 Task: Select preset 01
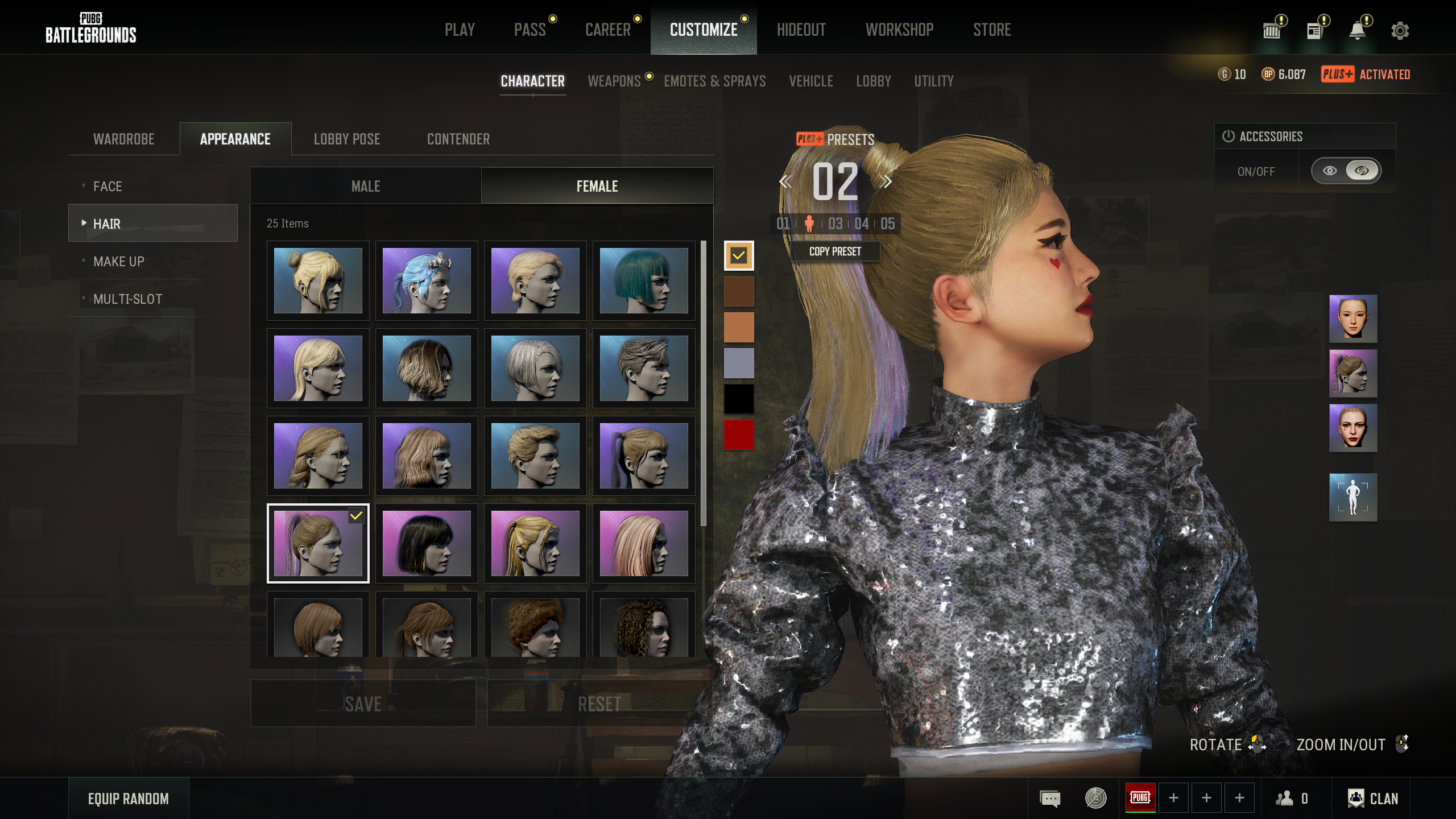point(783,224)
